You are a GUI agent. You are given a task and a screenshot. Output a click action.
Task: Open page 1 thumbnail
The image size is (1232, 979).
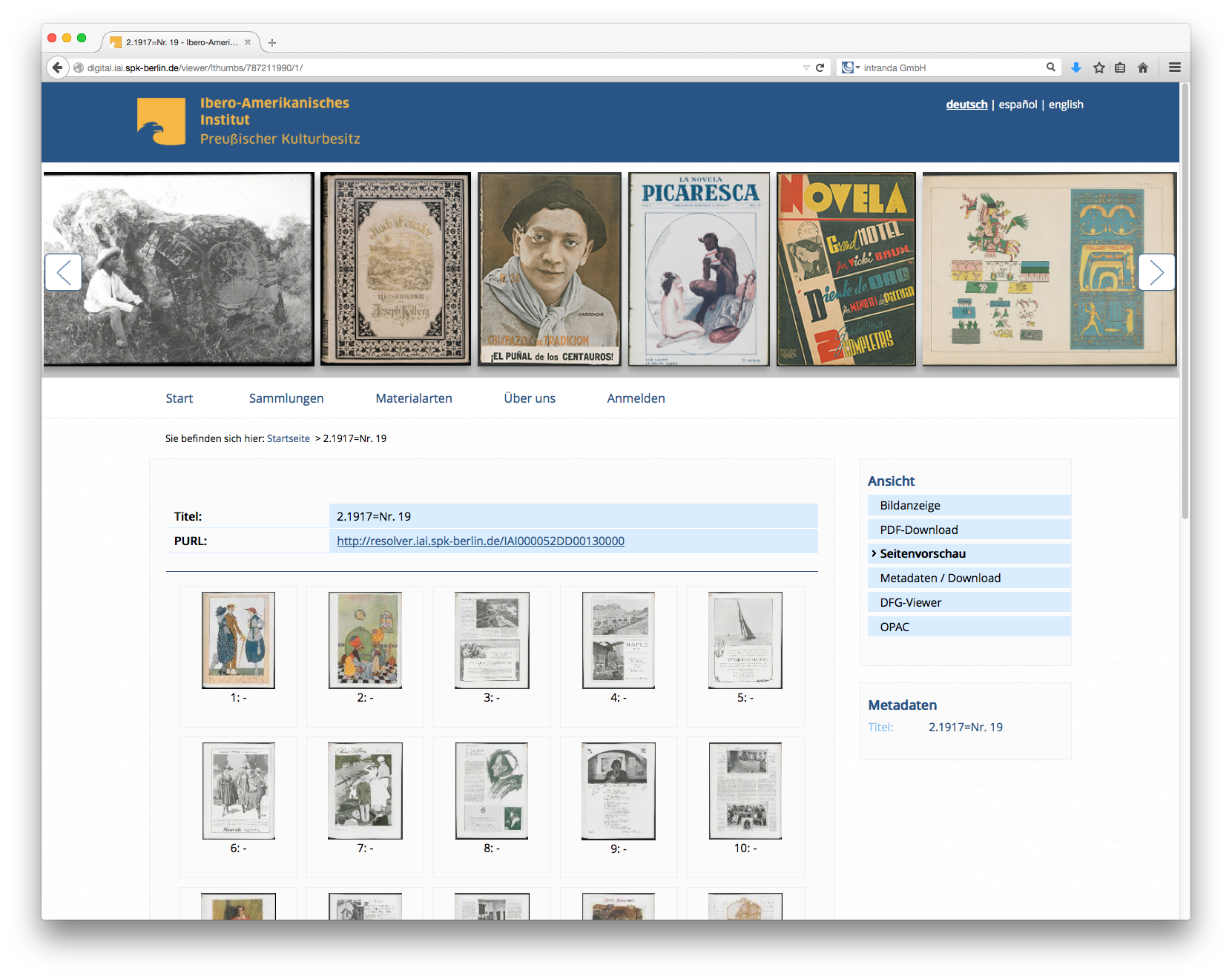(x=238, y=640)
